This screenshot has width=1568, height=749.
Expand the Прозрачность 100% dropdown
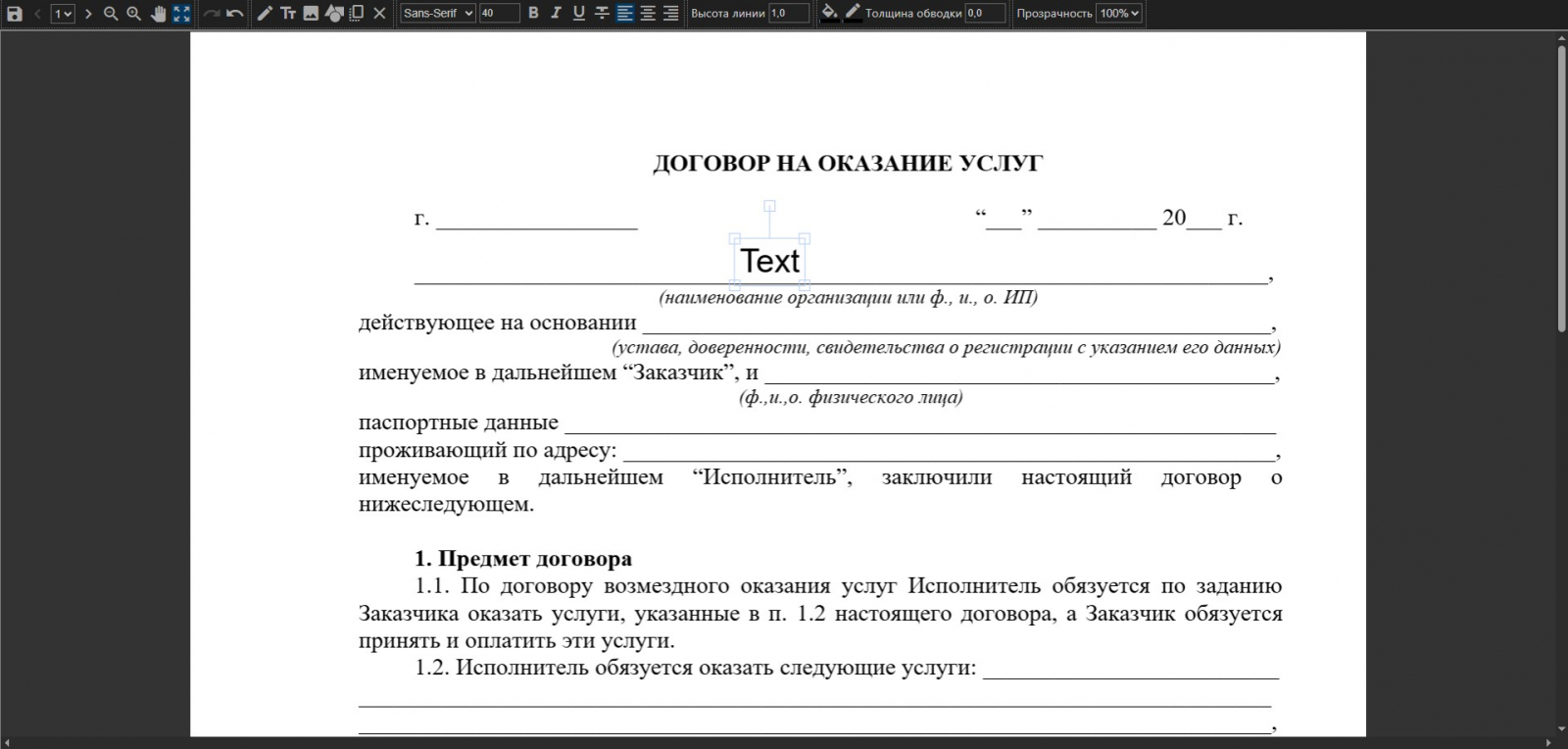1118,14
